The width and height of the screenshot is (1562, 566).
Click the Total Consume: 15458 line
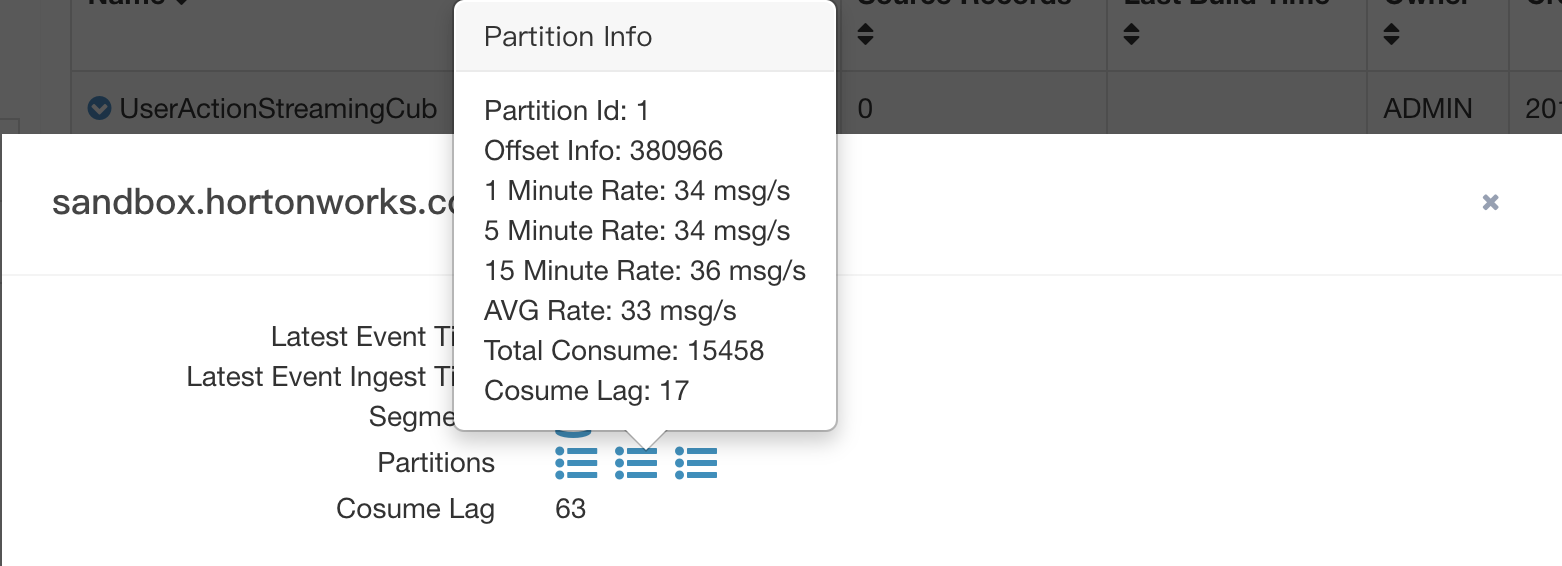pyautogui.click(x=624, y=351)
